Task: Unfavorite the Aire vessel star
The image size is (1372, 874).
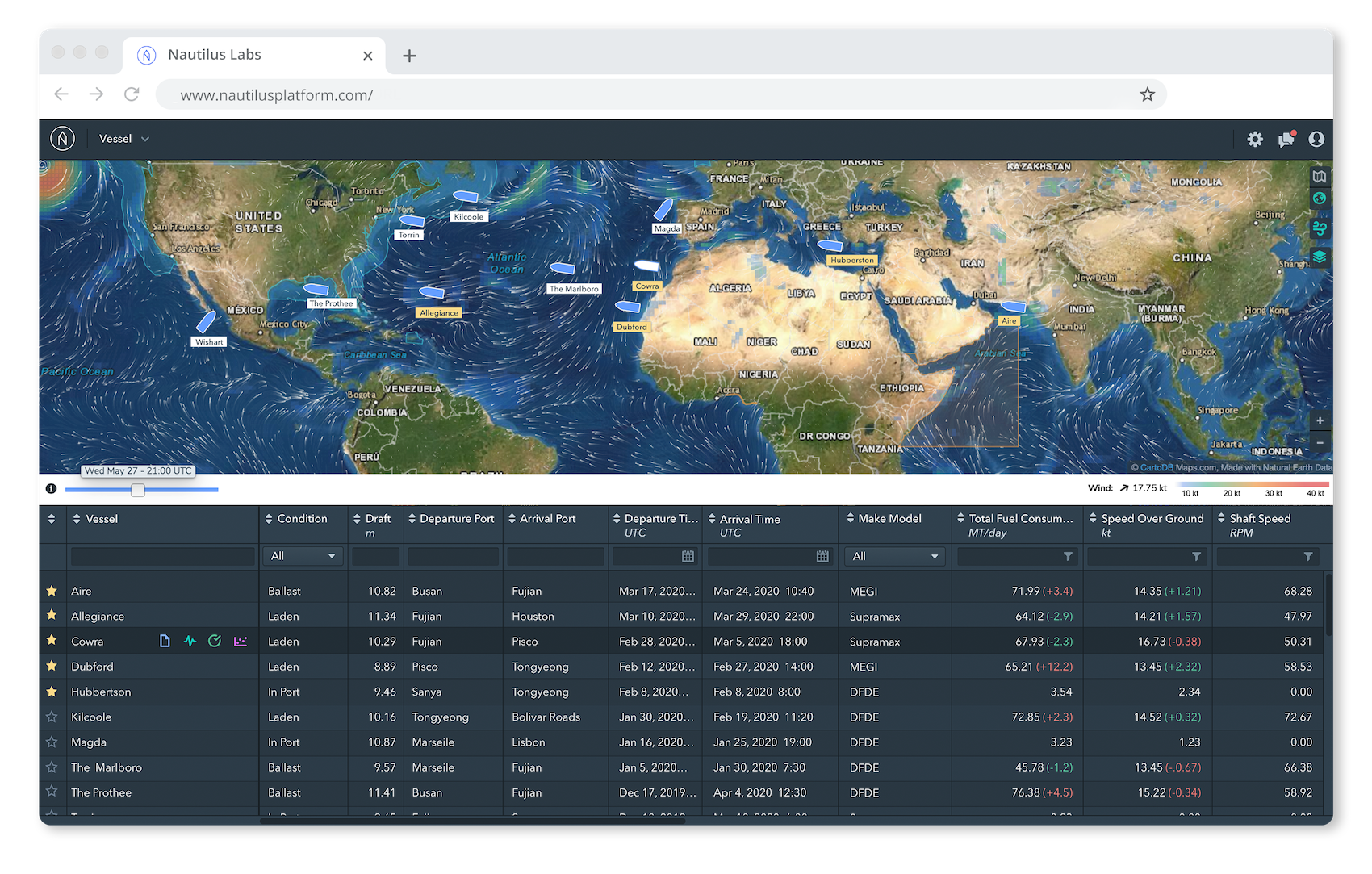Action: point(52,591)
